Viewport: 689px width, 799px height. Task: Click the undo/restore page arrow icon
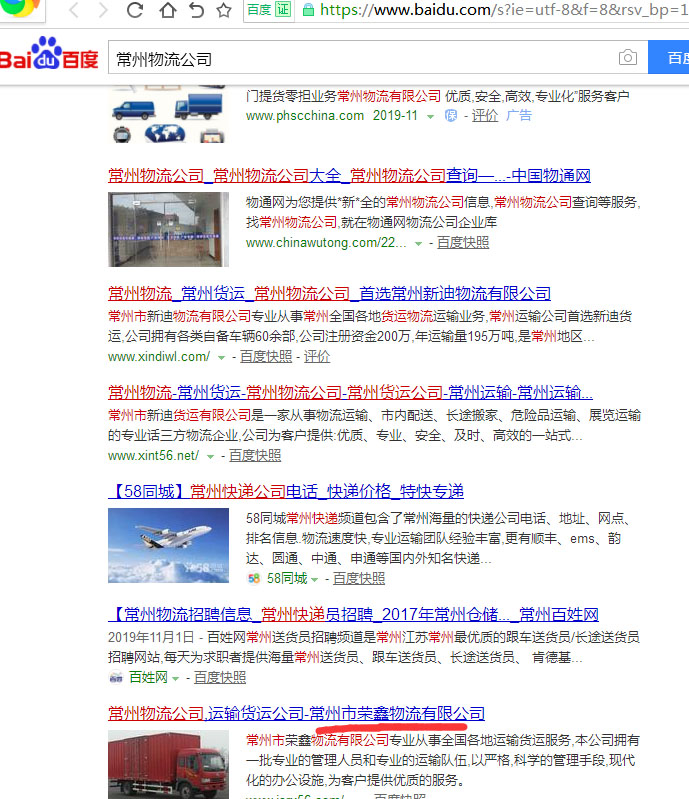tap(196, 12)
